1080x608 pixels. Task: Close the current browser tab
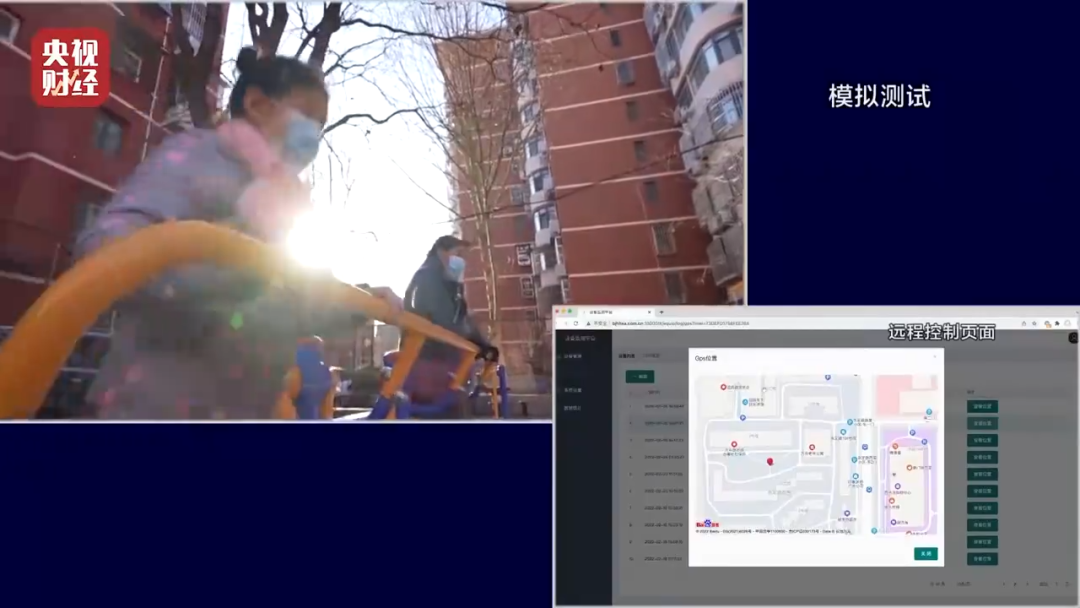649,312
